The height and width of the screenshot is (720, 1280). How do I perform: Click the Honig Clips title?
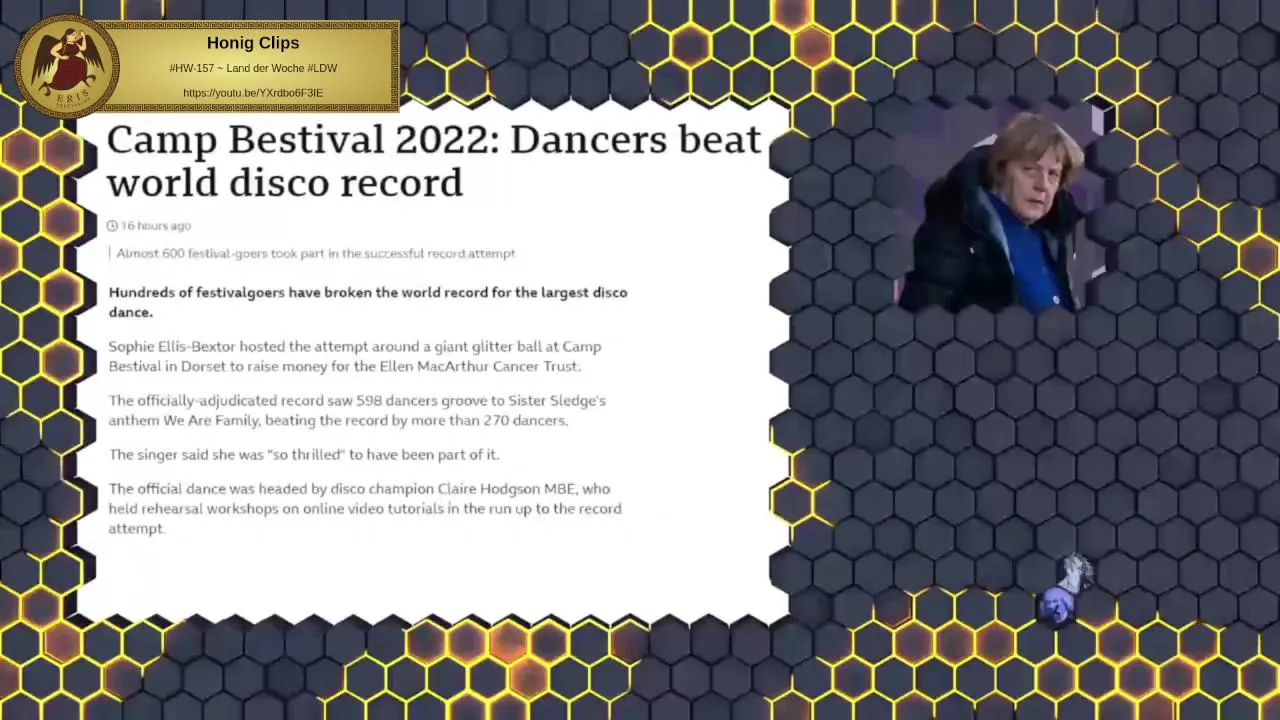[253, 43]
